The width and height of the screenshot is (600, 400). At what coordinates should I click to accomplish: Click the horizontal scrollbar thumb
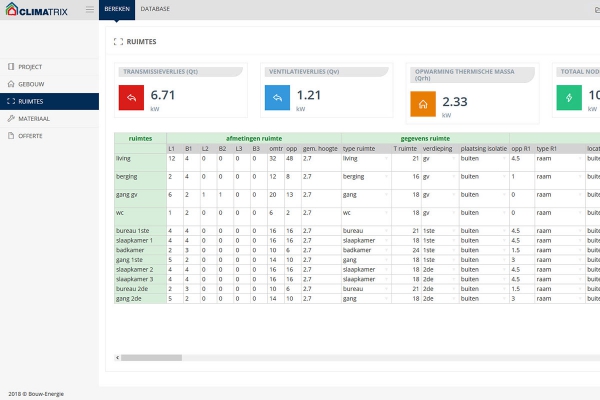click(152, 358)
